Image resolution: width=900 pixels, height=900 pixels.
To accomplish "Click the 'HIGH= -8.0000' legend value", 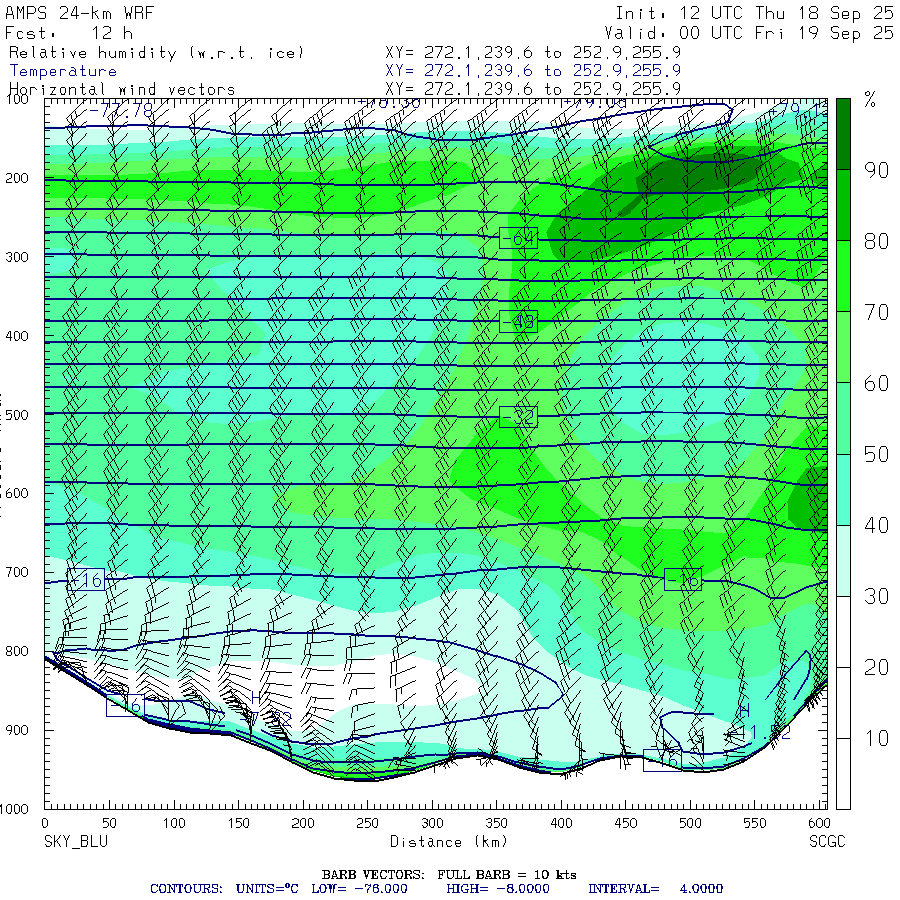I will (498, 889).
